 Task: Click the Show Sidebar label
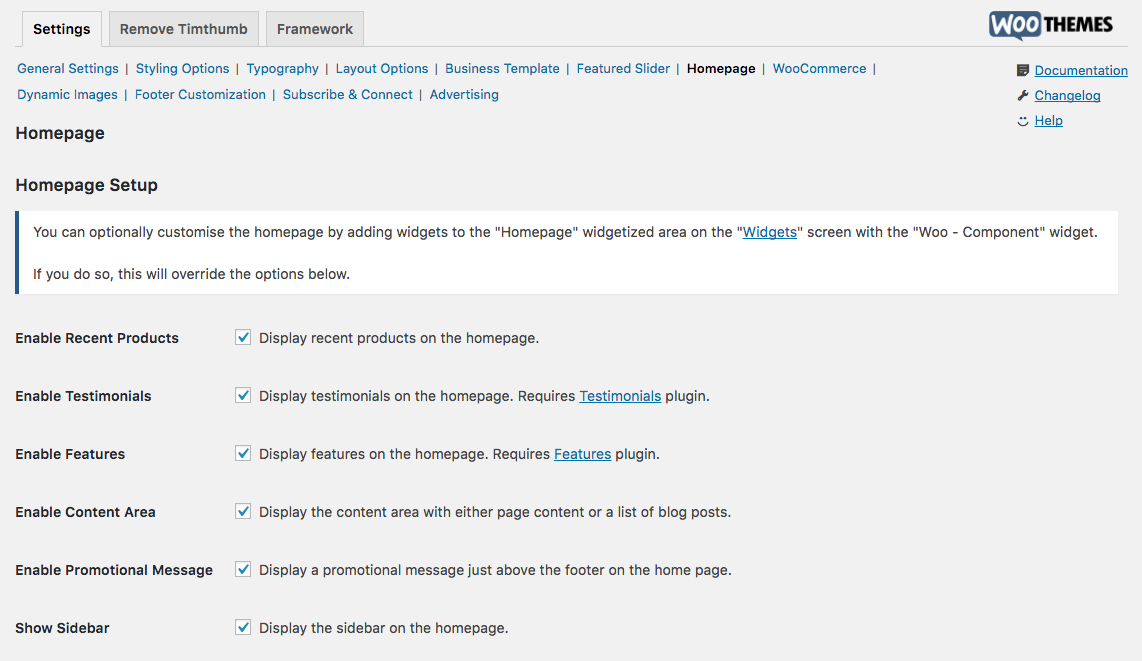click(x=63, y=628)
